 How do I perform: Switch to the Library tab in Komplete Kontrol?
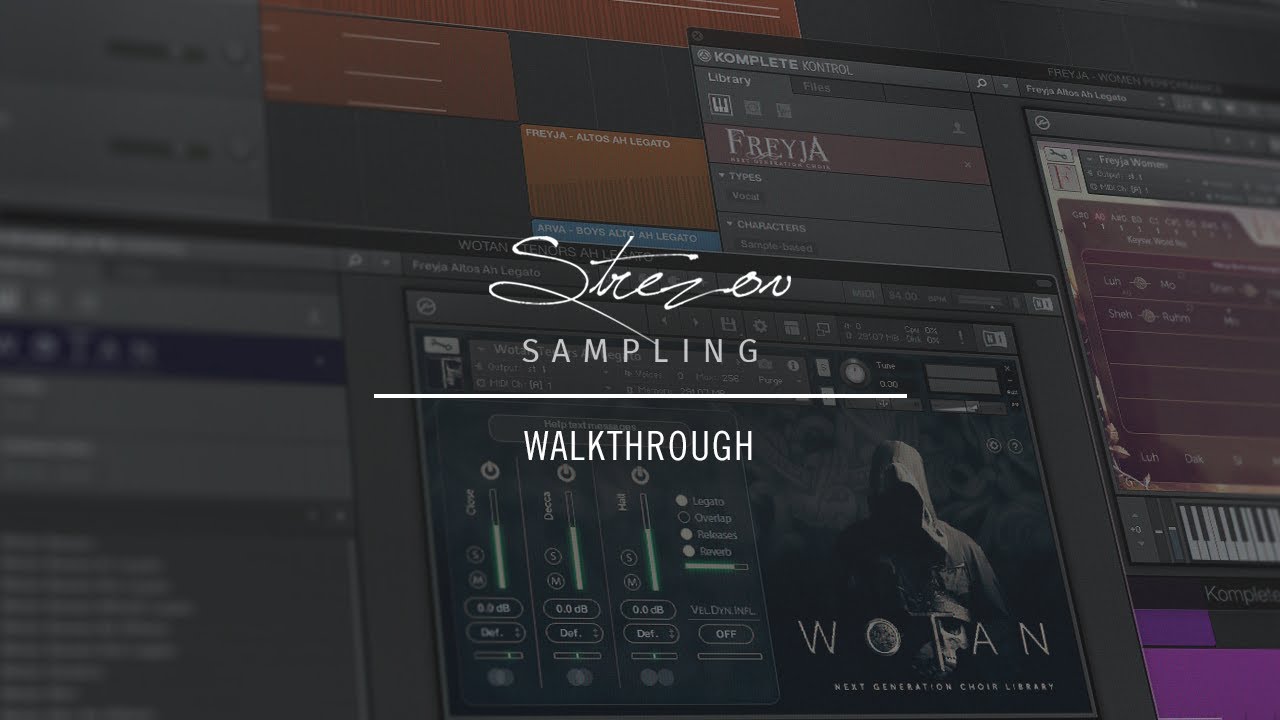[x=729, y=79]
